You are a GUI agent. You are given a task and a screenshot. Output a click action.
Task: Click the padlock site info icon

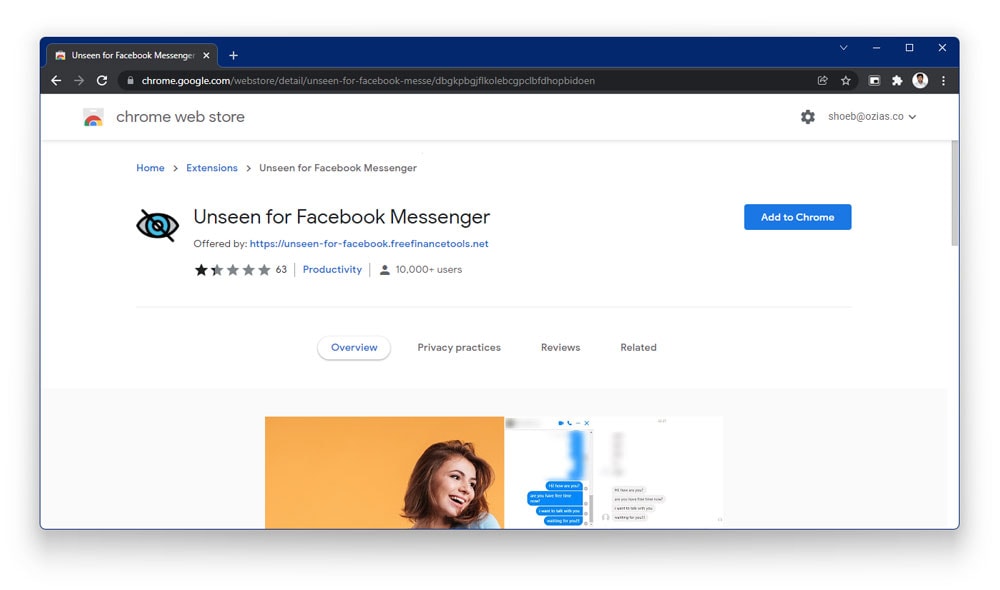[131, 80]
